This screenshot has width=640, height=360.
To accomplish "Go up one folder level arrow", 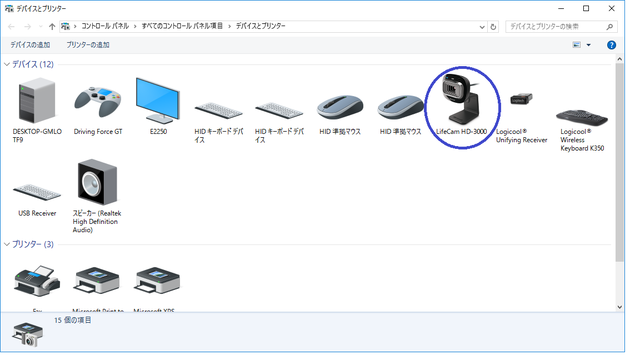I will click(52, 27).
